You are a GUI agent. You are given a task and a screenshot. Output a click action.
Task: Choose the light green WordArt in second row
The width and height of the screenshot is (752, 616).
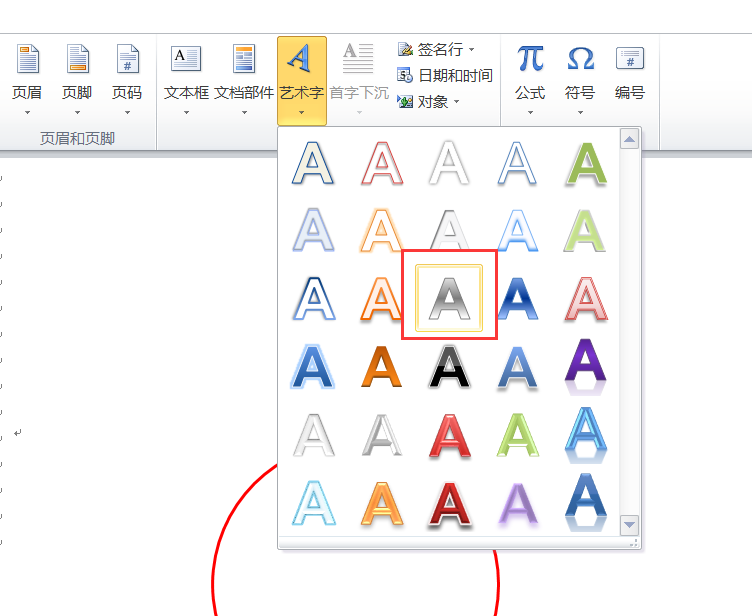click(x=585, y=230)
